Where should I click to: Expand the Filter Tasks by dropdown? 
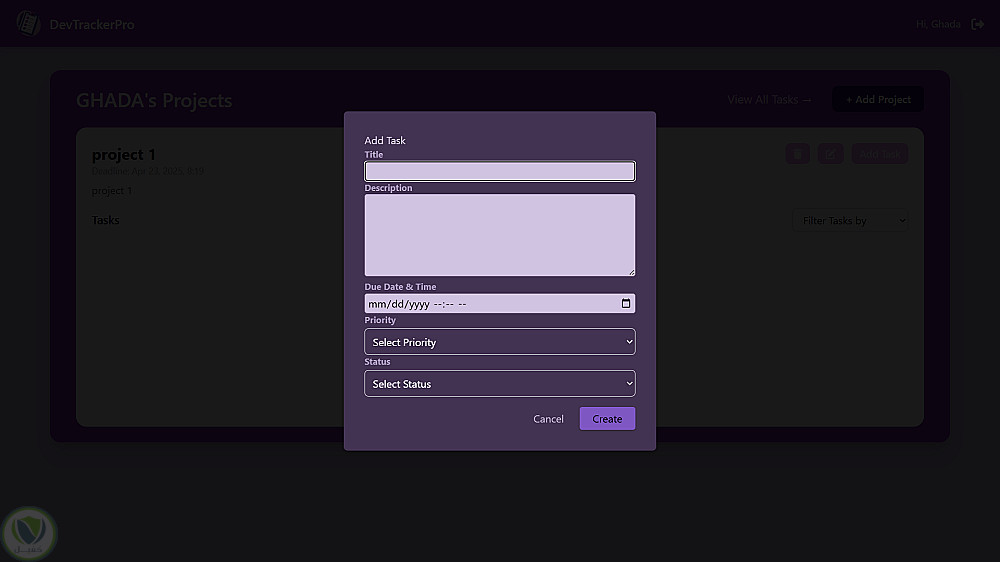(850, 221)
